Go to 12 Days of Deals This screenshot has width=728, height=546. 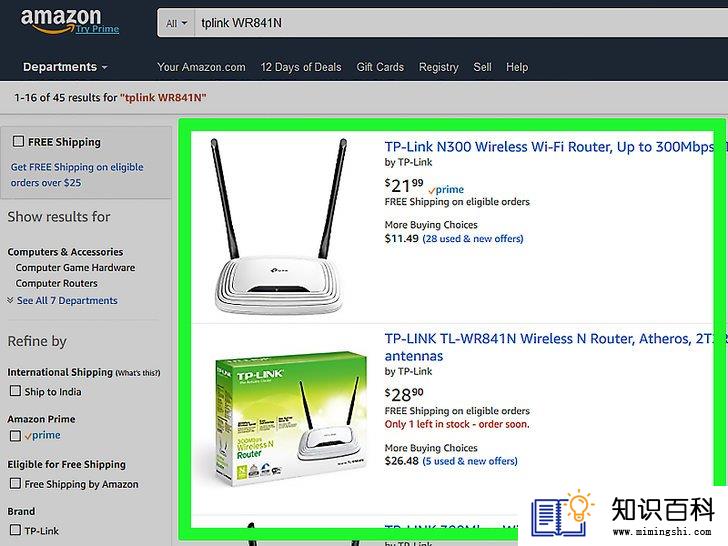301,67
